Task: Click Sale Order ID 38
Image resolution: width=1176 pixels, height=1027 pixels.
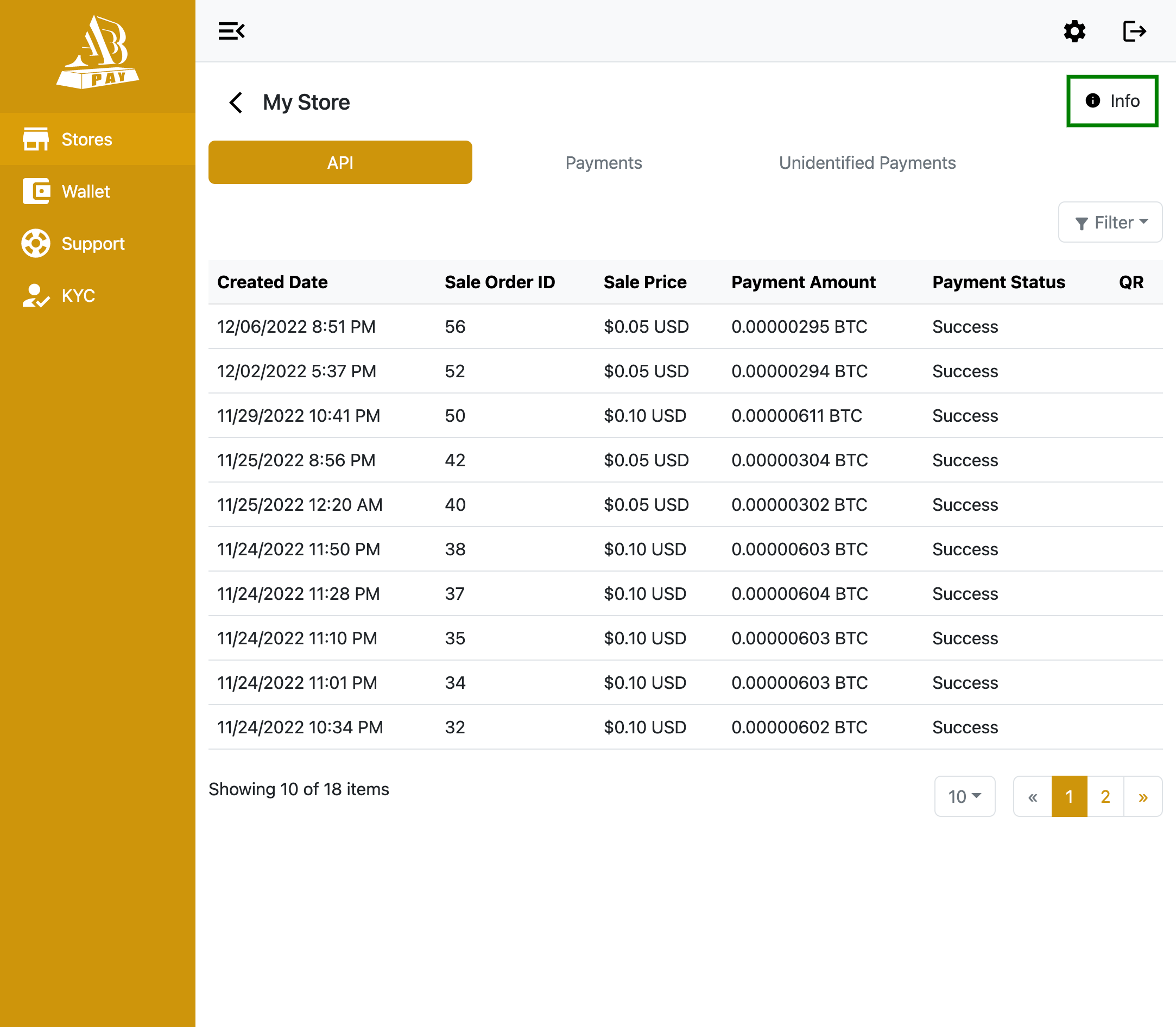Action: tap(455, 549)
